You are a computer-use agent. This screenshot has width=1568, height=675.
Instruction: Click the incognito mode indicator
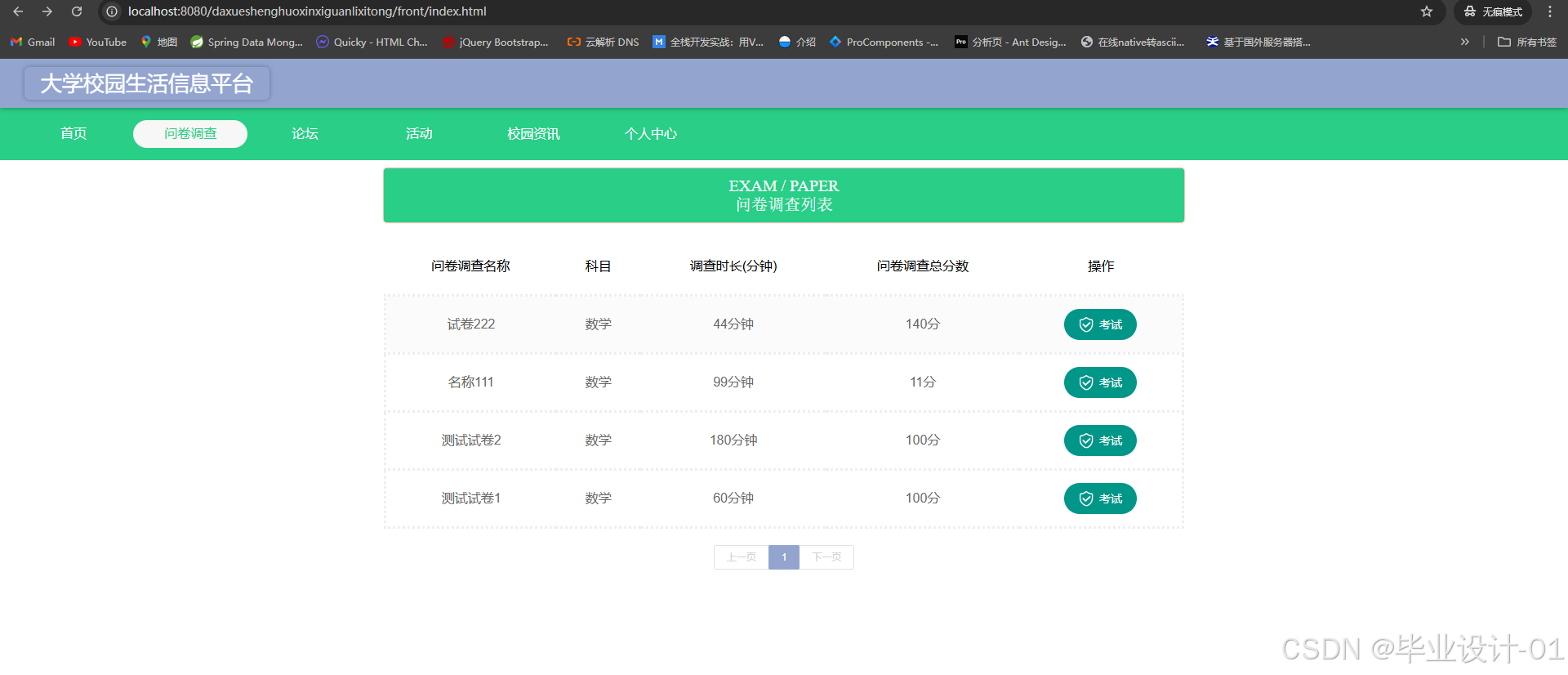pyautogui.click(x=1493, y=11)
